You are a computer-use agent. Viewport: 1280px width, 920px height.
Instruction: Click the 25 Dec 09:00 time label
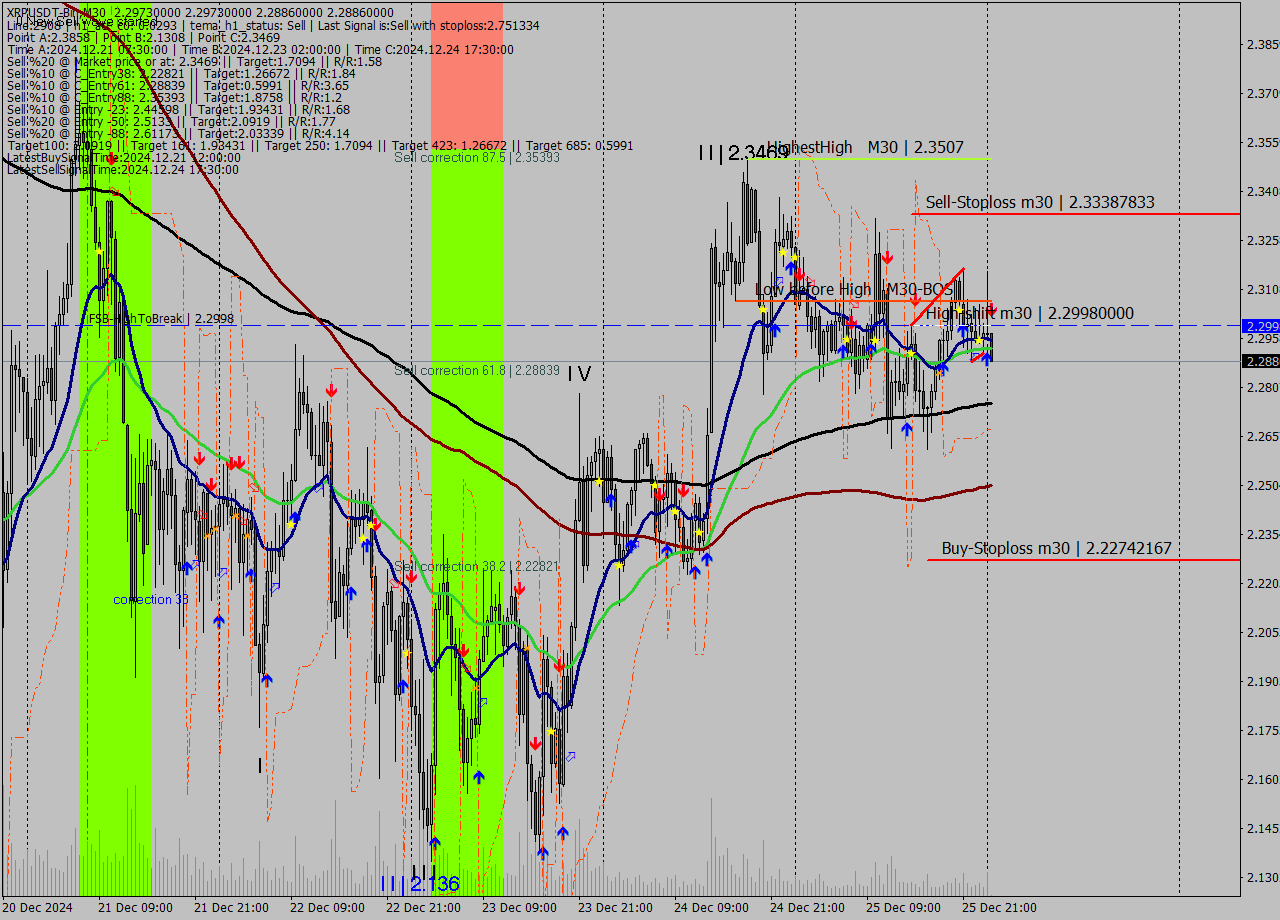tap(903, 907)
